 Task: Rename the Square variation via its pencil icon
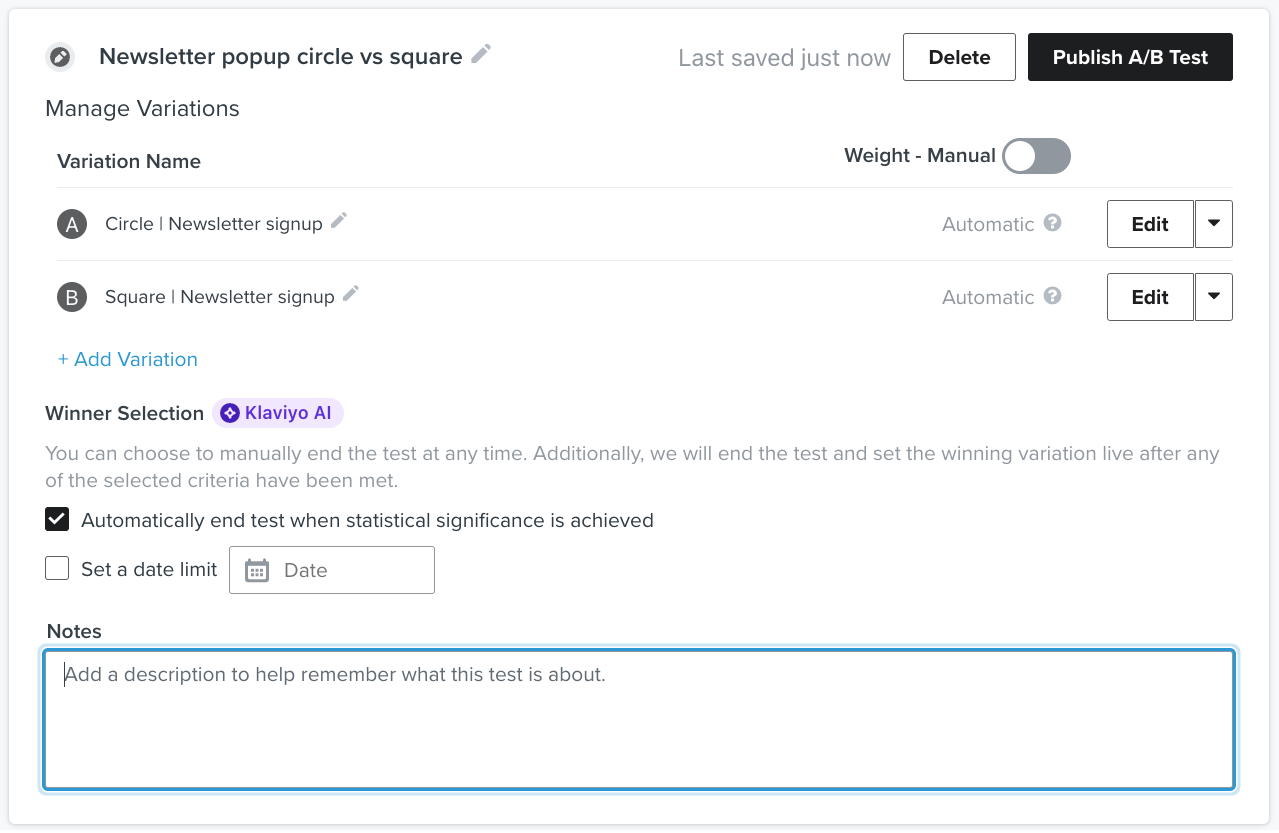pyautogui.click(x=351, y=294)
